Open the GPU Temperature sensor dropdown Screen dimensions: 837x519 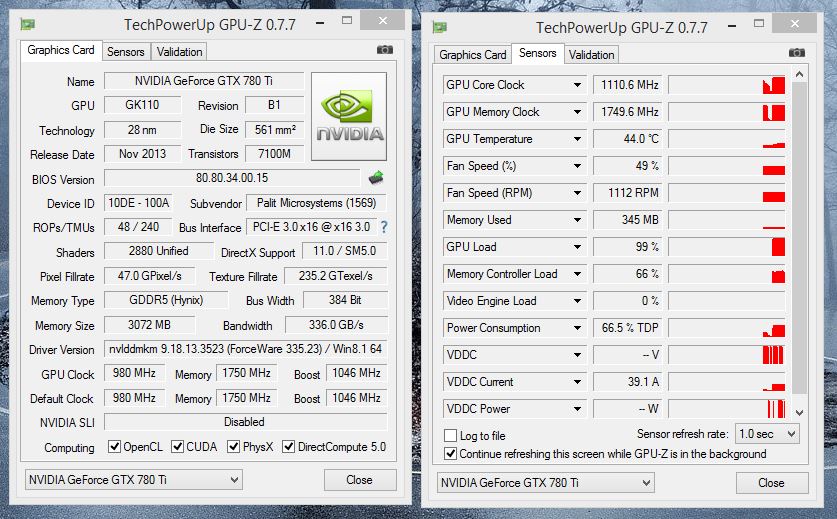[577, 139]
